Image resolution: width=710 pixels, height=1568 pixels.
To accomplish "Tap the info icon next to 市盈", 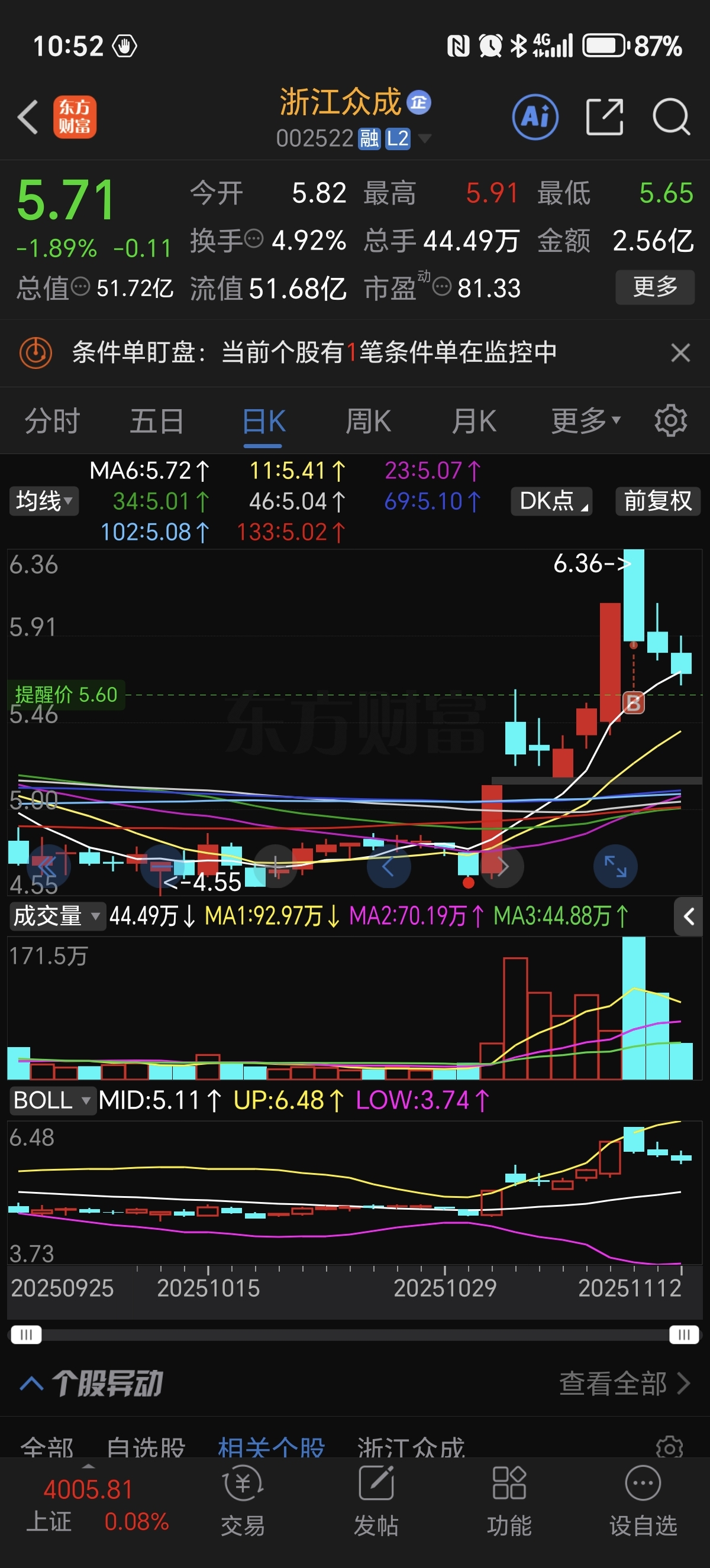I will (442, 286).
